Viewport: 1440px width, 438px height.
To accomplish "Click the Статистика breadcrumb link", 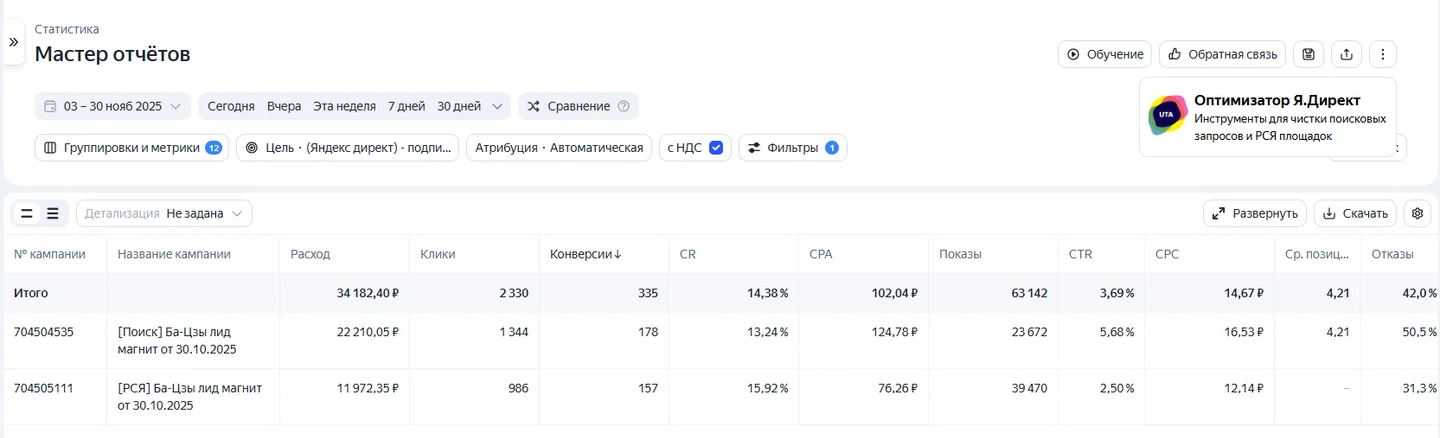I will point(67,29).
